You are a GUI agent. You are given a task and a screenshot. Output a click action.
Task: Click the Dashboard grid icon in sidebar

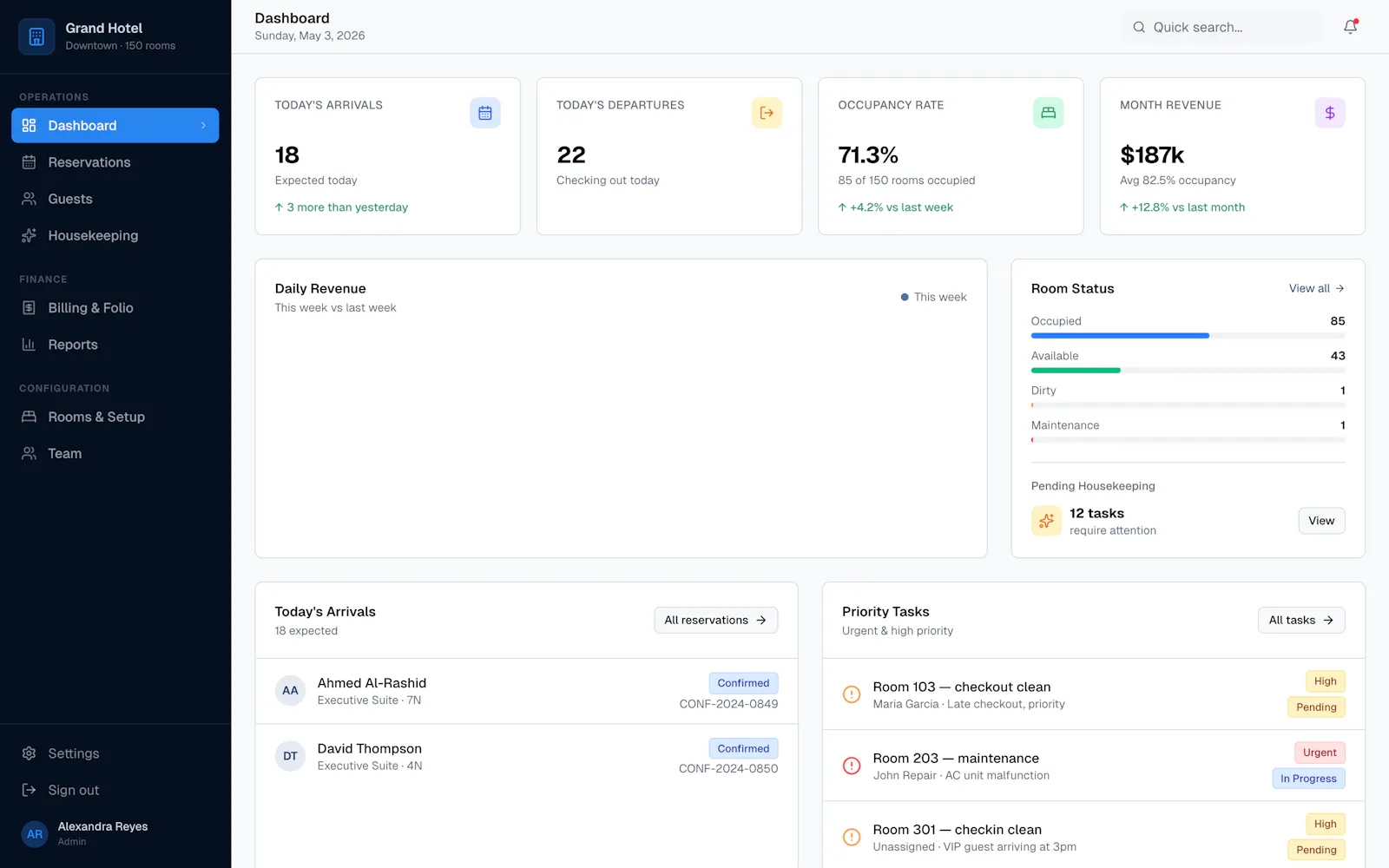point(29,126)
